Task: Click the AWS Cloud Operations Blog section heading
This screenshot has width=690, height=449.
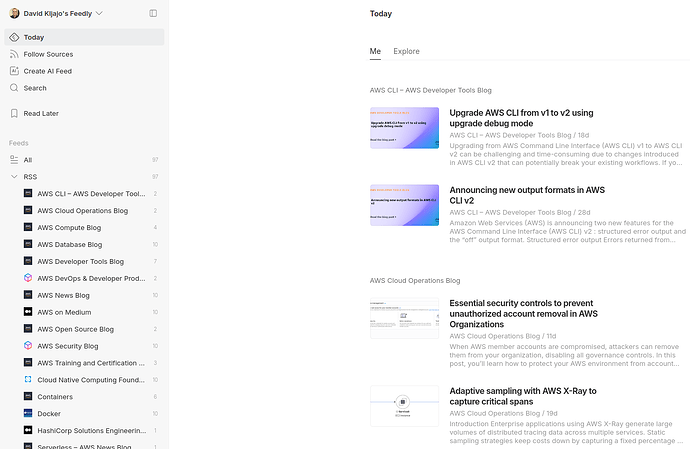Action: 415,281
